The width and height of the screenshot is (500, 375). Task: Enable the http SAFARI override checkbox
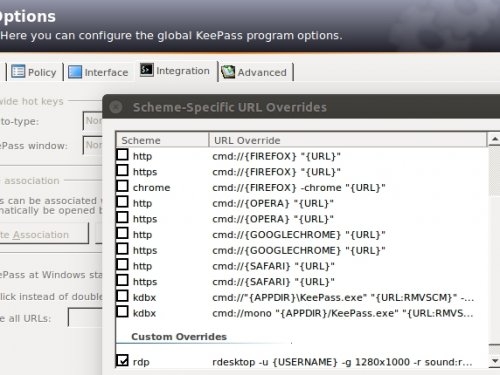[x=123, y=264]
